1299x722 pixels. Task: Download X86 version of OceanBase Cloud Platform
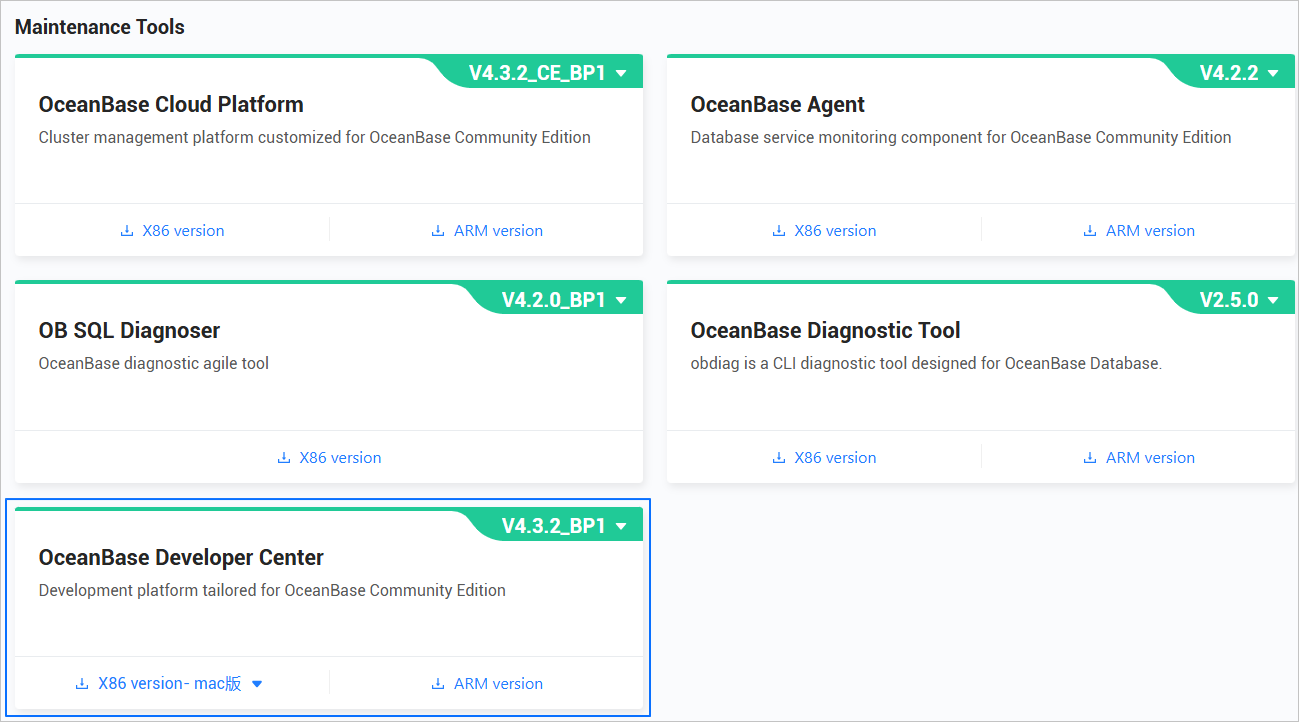[x=183, y=231]
